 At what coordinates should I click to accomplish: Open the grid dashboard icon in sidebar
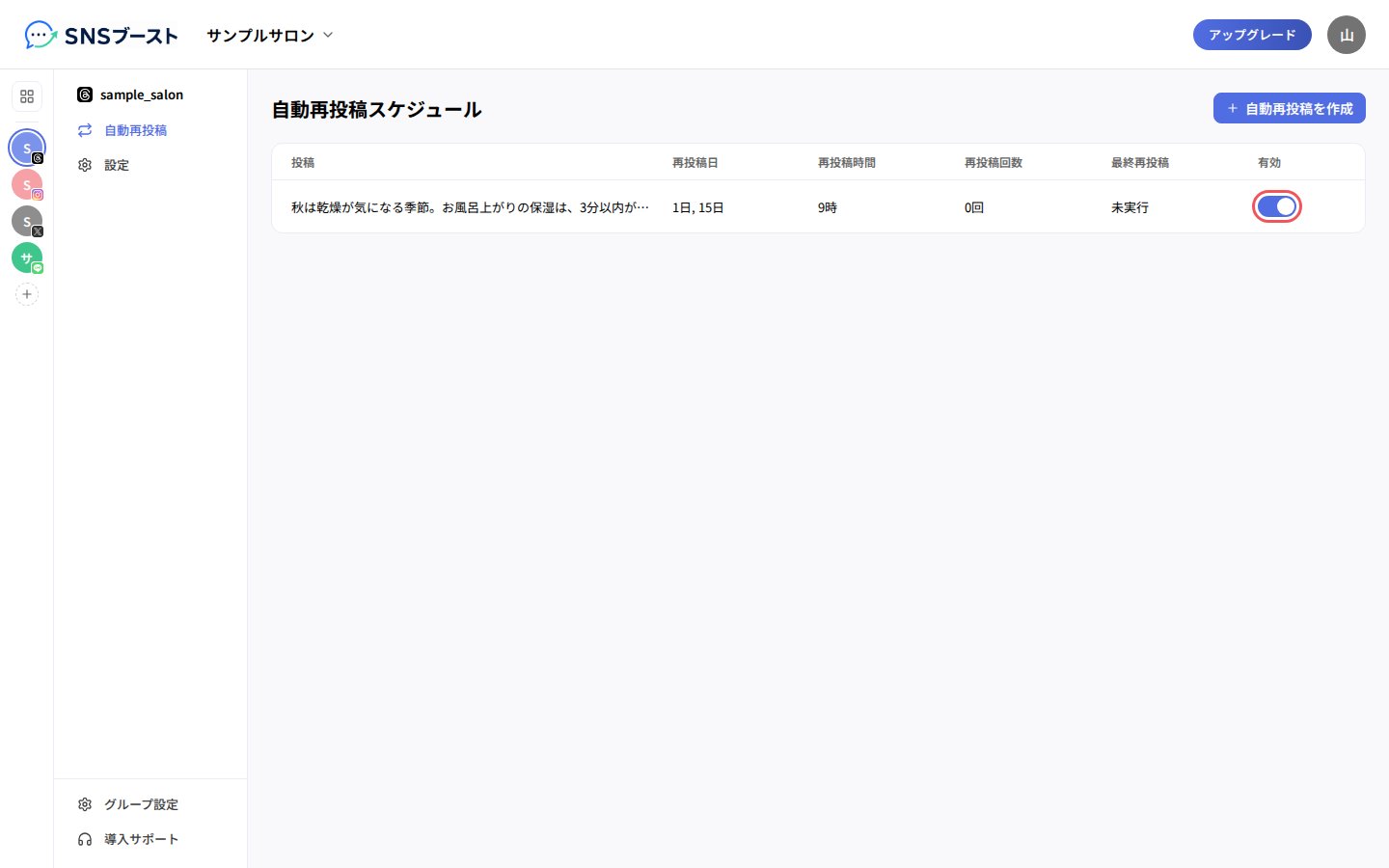(27, 96)
